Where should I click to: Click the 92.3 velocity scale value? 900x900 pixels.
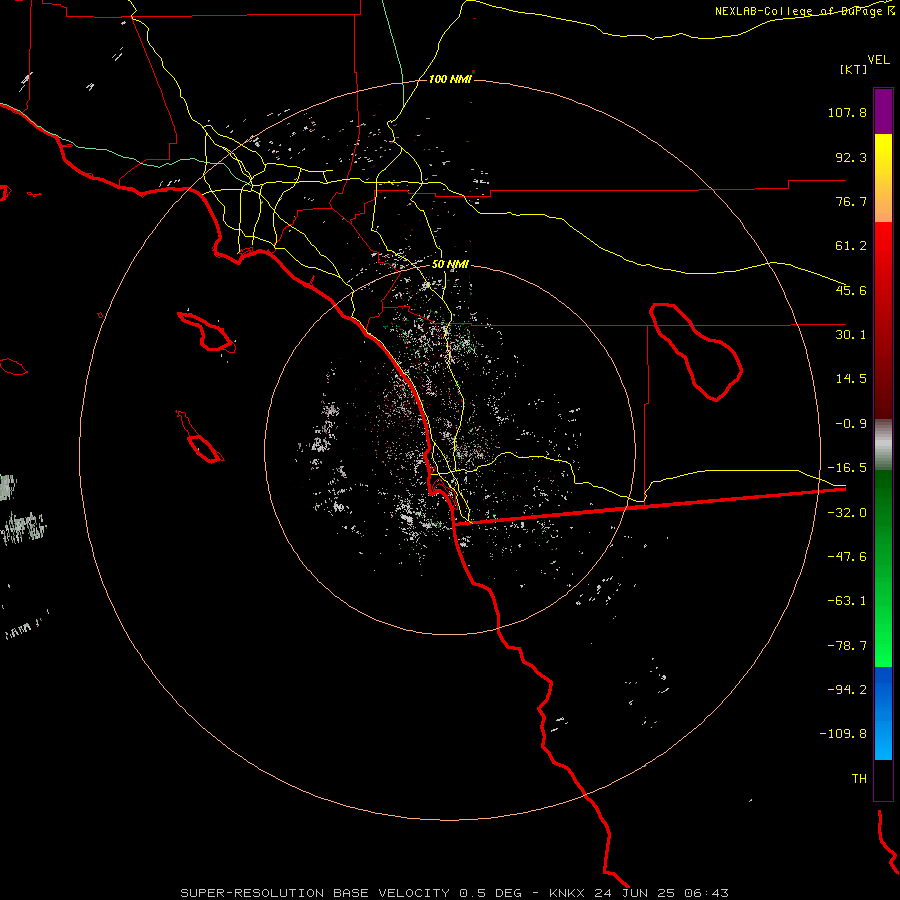coord(851,157)
